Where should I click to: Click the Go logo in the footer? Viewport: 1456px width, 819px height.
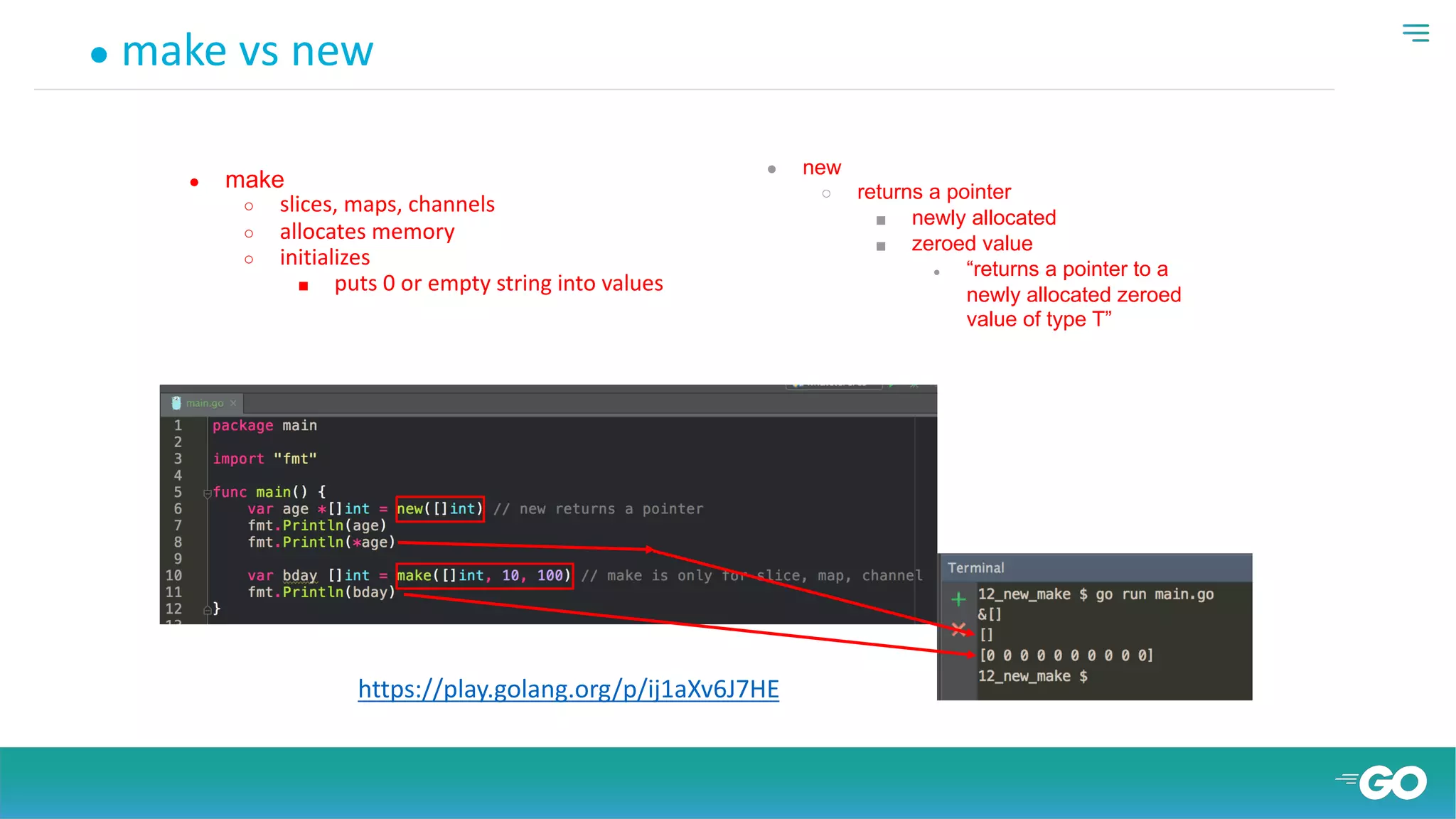pyautogui.click(x=1381, y=783)
